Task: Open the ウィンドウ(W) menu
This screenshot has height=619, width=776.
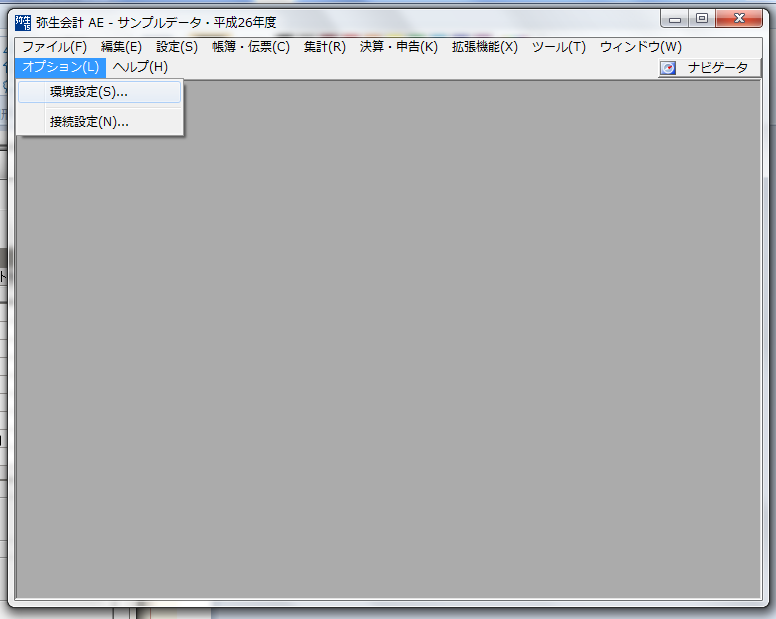Action: pyautogui.click(x=640, y=47)
